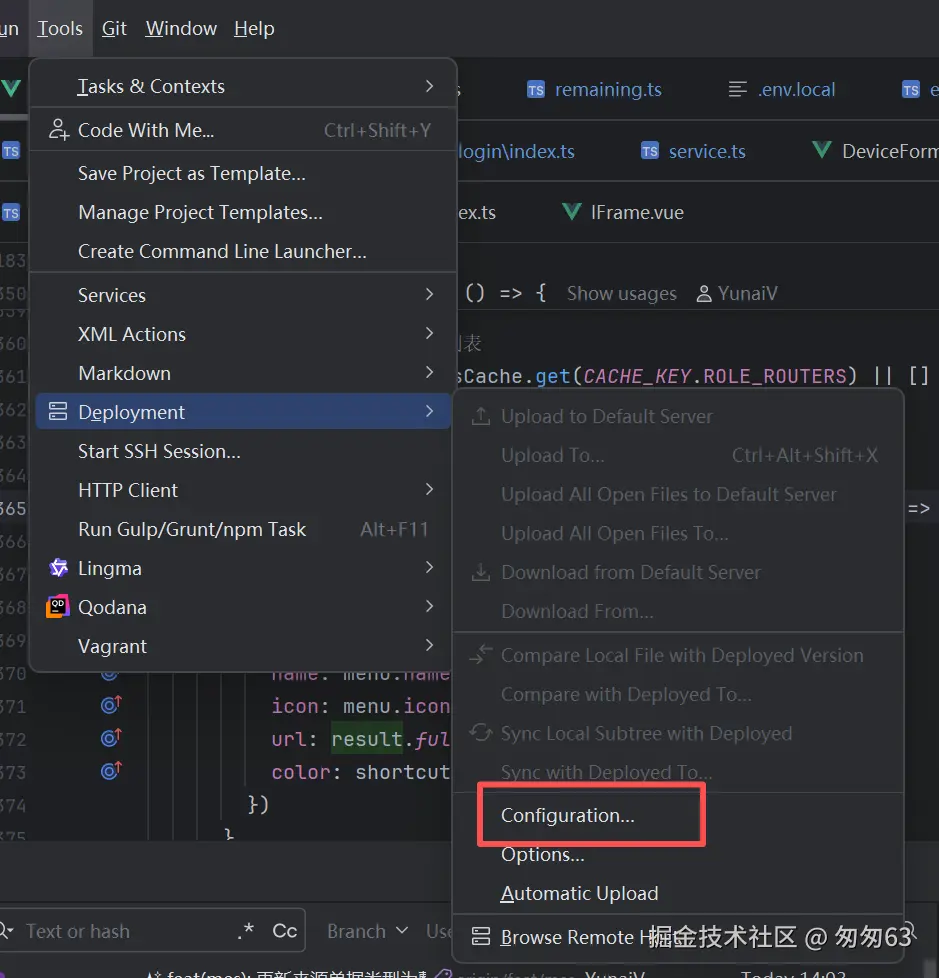Screen dimensions: 939x978
Task: Select Upload All Open Files to Default Server
Action: pos(678,495)
